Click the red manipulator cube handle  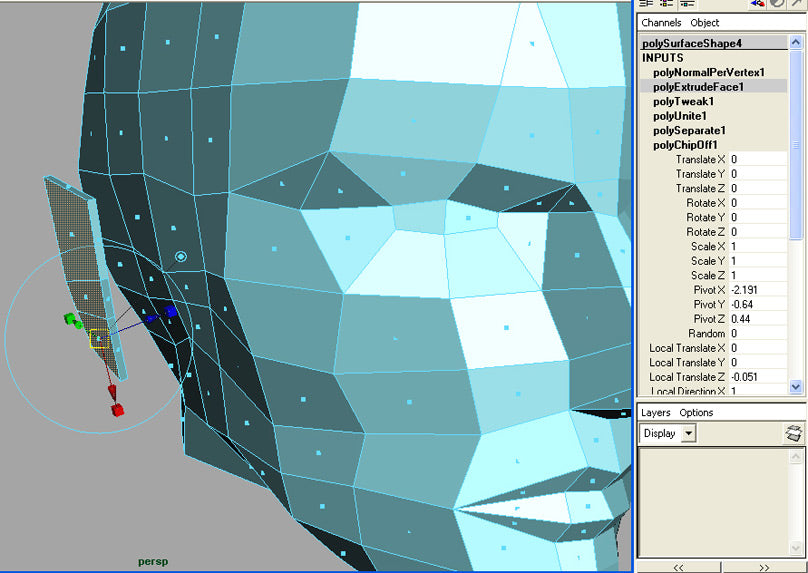coord(117,410)
